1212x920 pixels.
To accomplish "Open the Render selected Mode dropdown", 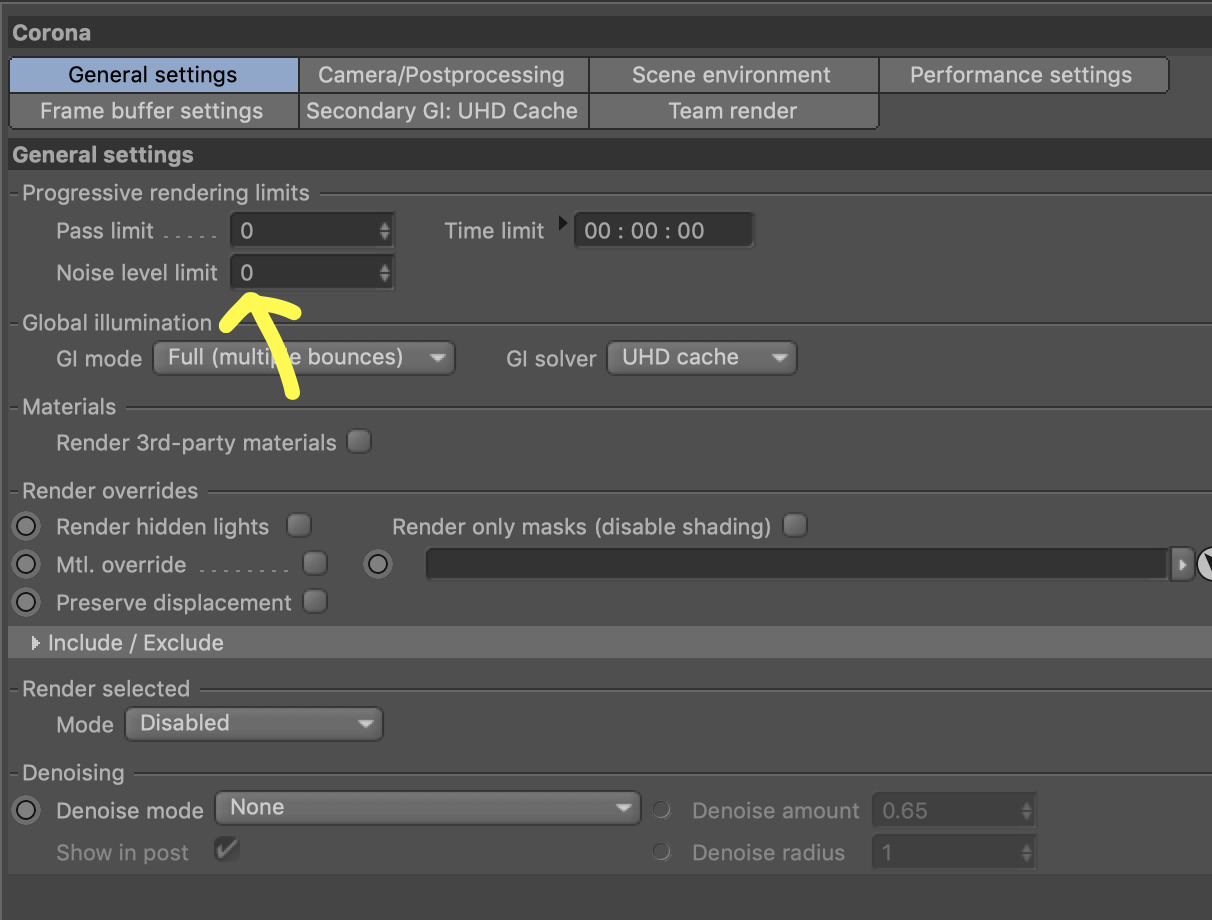I will (x=254, y=724).
